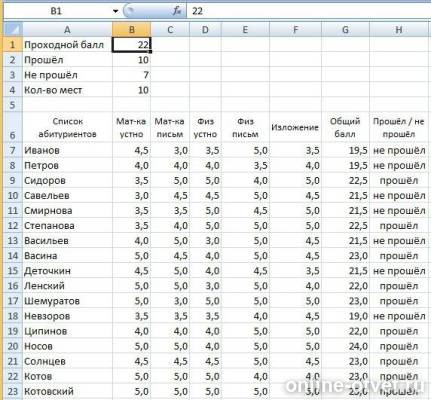Image resolution: width=431 pixels, height=400 pixels.
Task: Click the cell 'Савельев'
Action: tap(67, 195)
